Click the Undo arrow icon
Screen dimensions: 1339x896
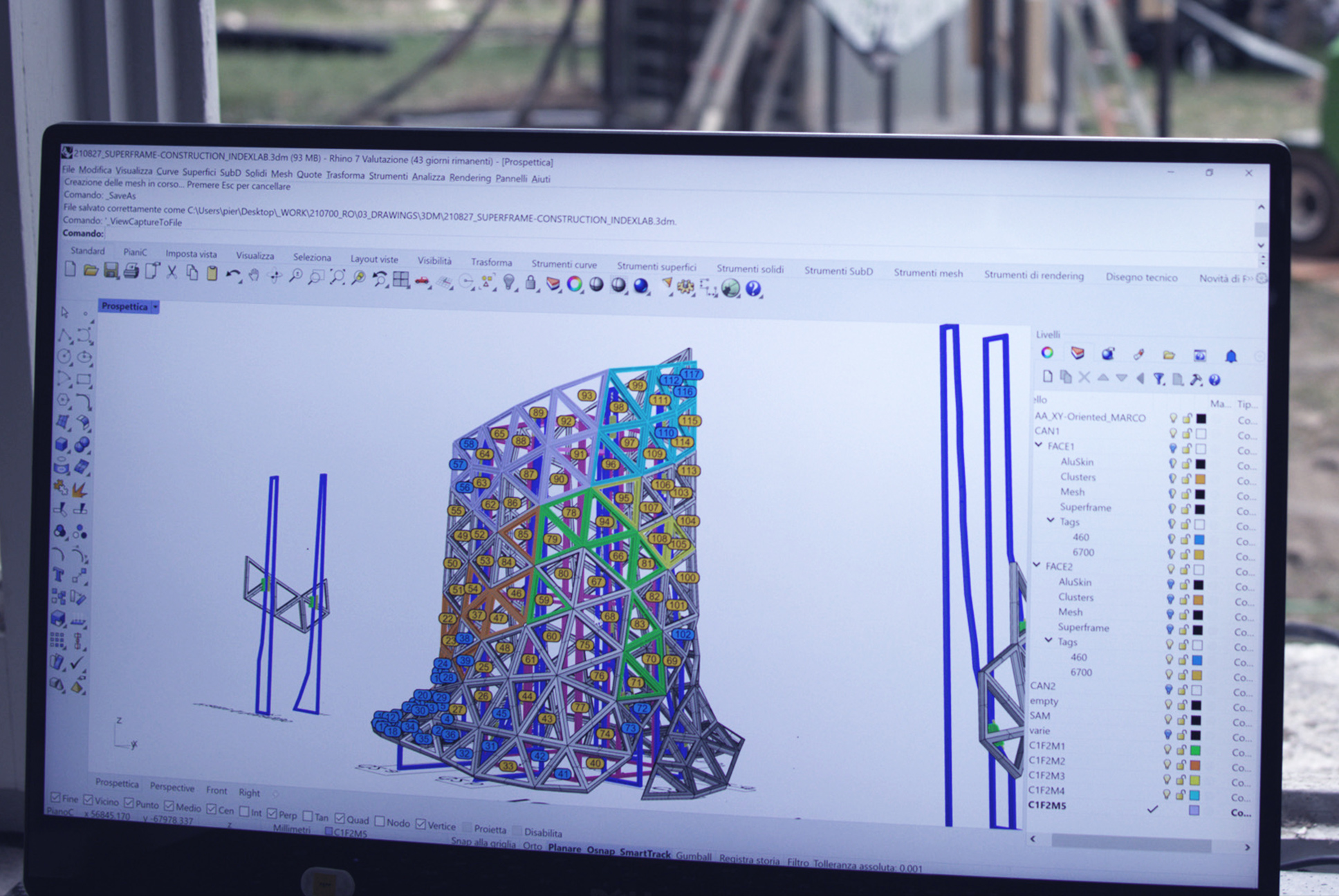tap(232, 275)
